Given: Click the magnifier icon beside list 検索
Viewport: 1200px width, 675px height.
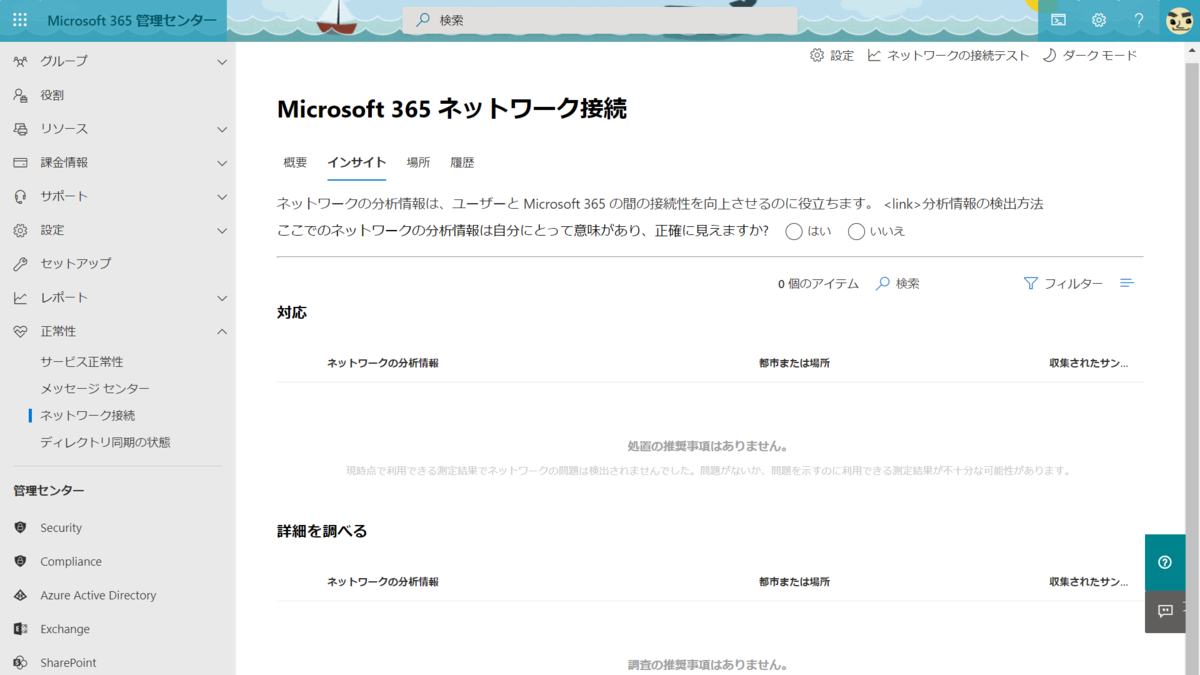Looking at the screenshot, I should tap(883, 284).
